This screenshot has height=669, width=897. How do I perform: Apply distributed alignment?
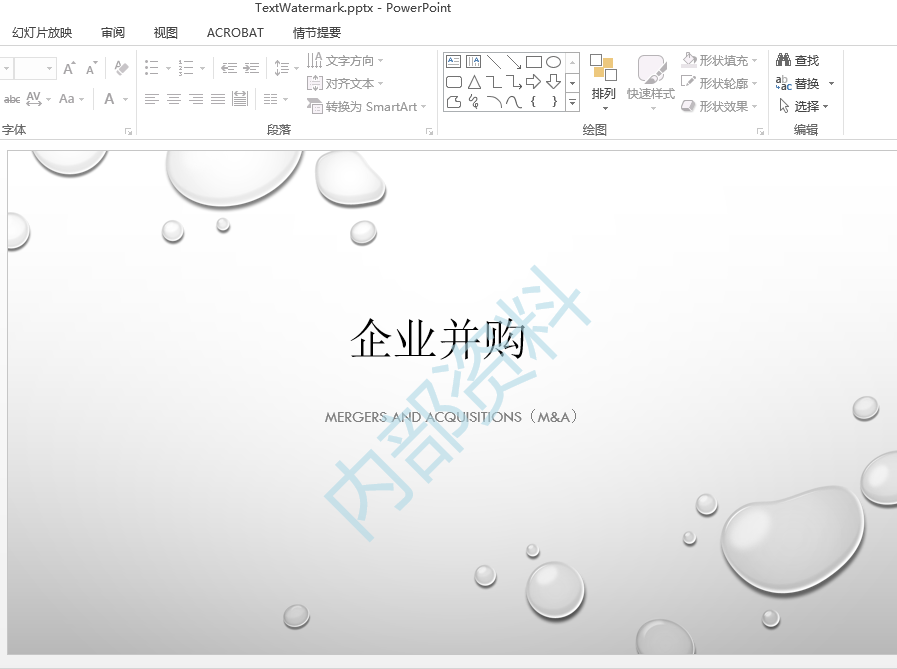coord(240,100)
